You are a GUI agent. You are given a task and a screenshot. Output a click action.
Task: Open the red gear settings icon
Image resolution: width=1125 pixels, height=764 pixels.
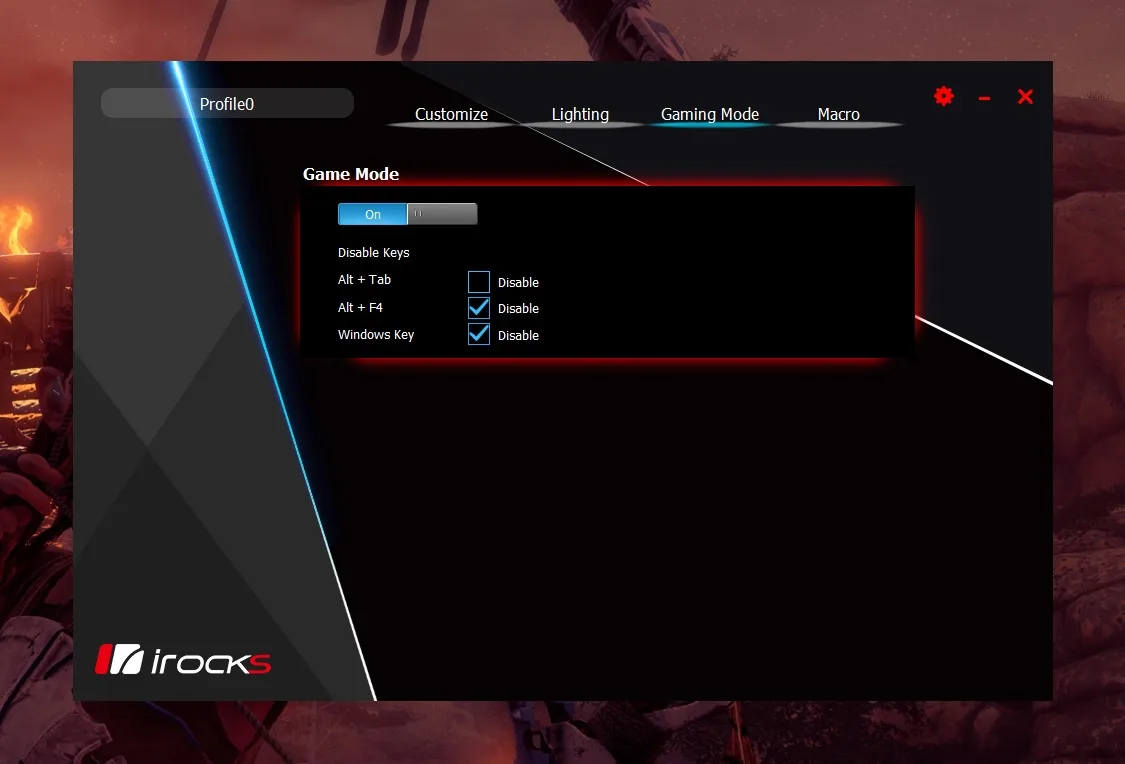[943, 96]
